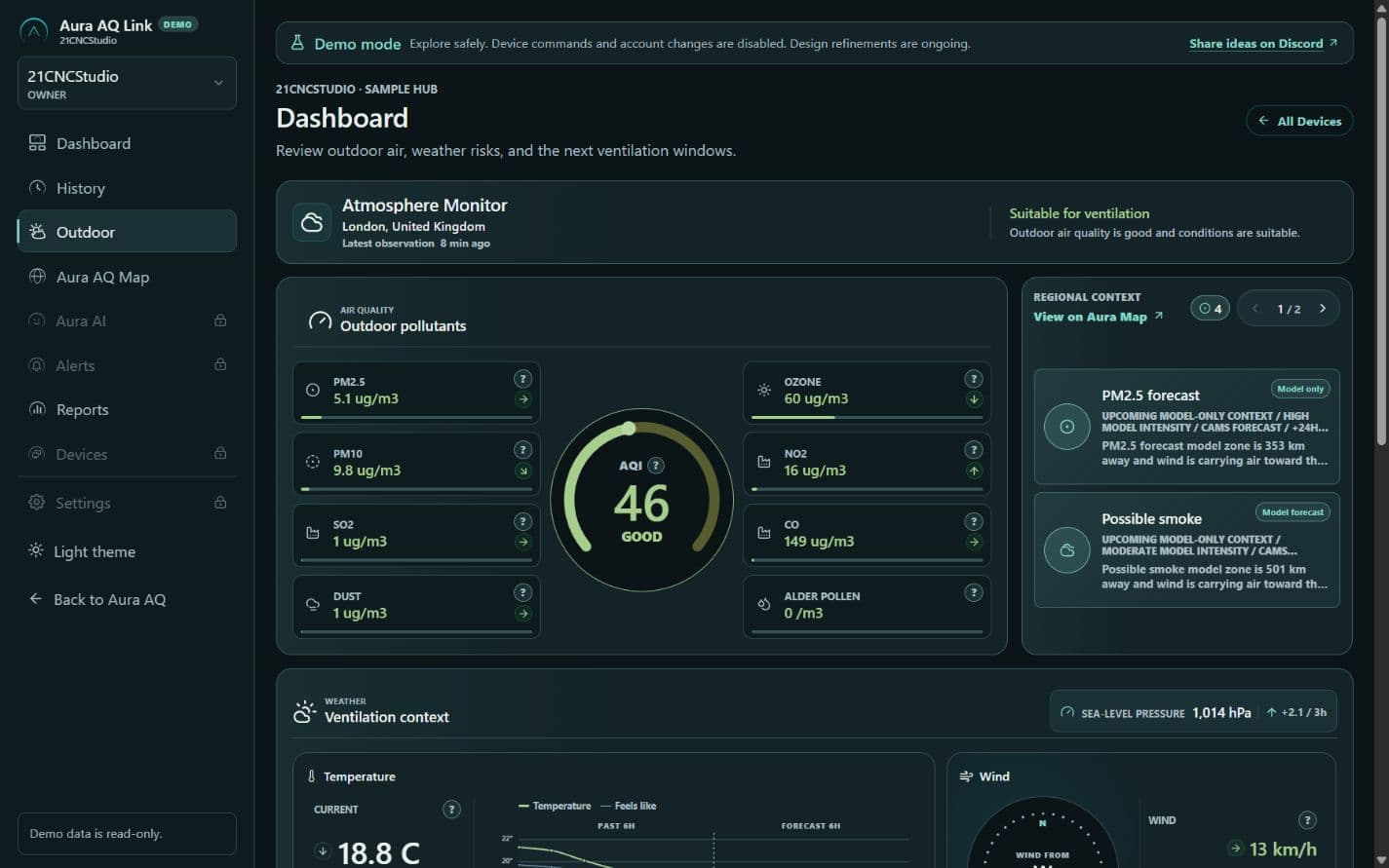Open the AQI help question mark
Image resolution: width=1389 pixels, height=868 pixels.
[656, 466]
